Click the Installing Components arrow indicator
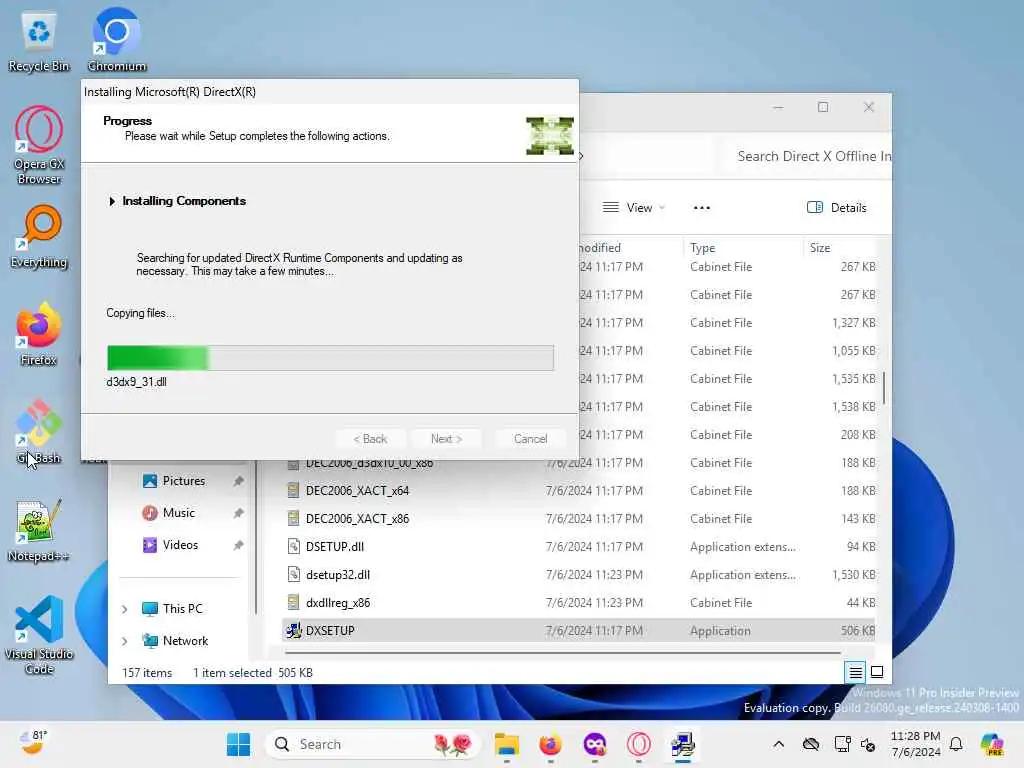Screen dimensions: 1024x768 pyautogui.click(x=112, y=201)
